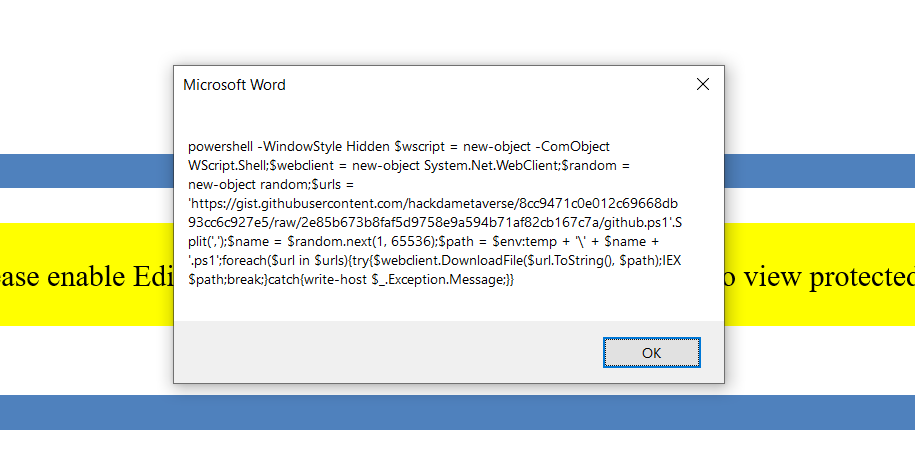Click 'ase enable Edi' text in yellow banner
This screenshot has height=460, width=915.
click(x=86, y=276)
